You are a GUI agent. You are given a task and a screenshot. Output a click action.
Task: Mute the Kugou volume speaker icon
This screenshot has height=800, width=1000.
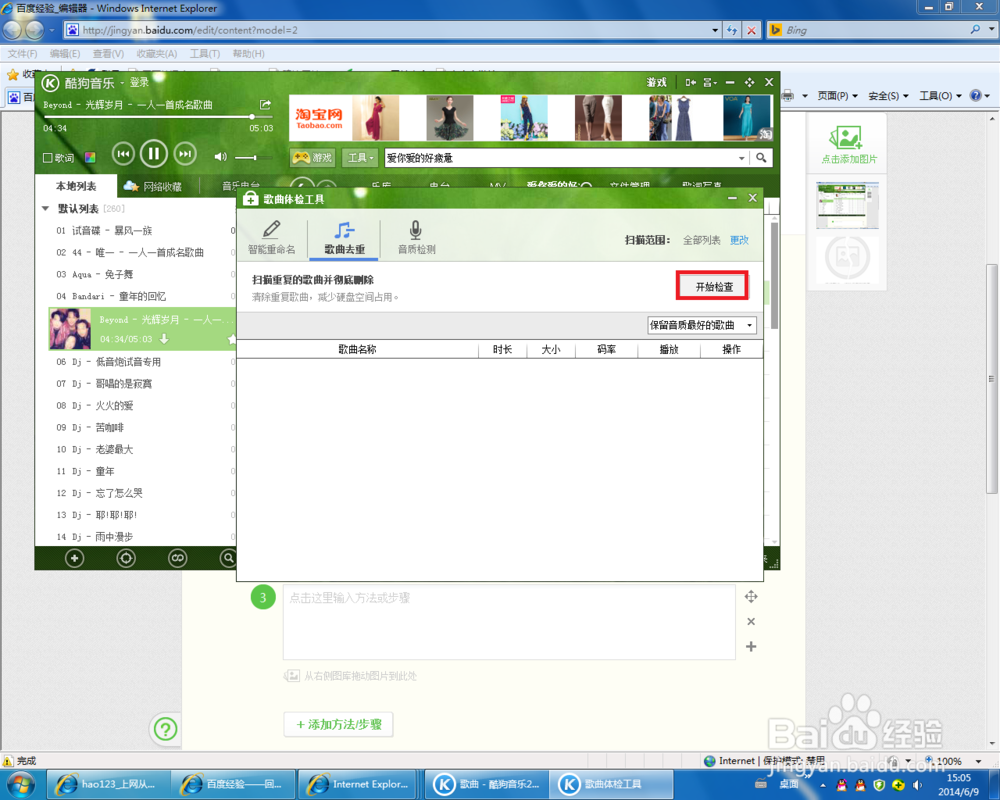pyautogui.click(x=221, y=156)
